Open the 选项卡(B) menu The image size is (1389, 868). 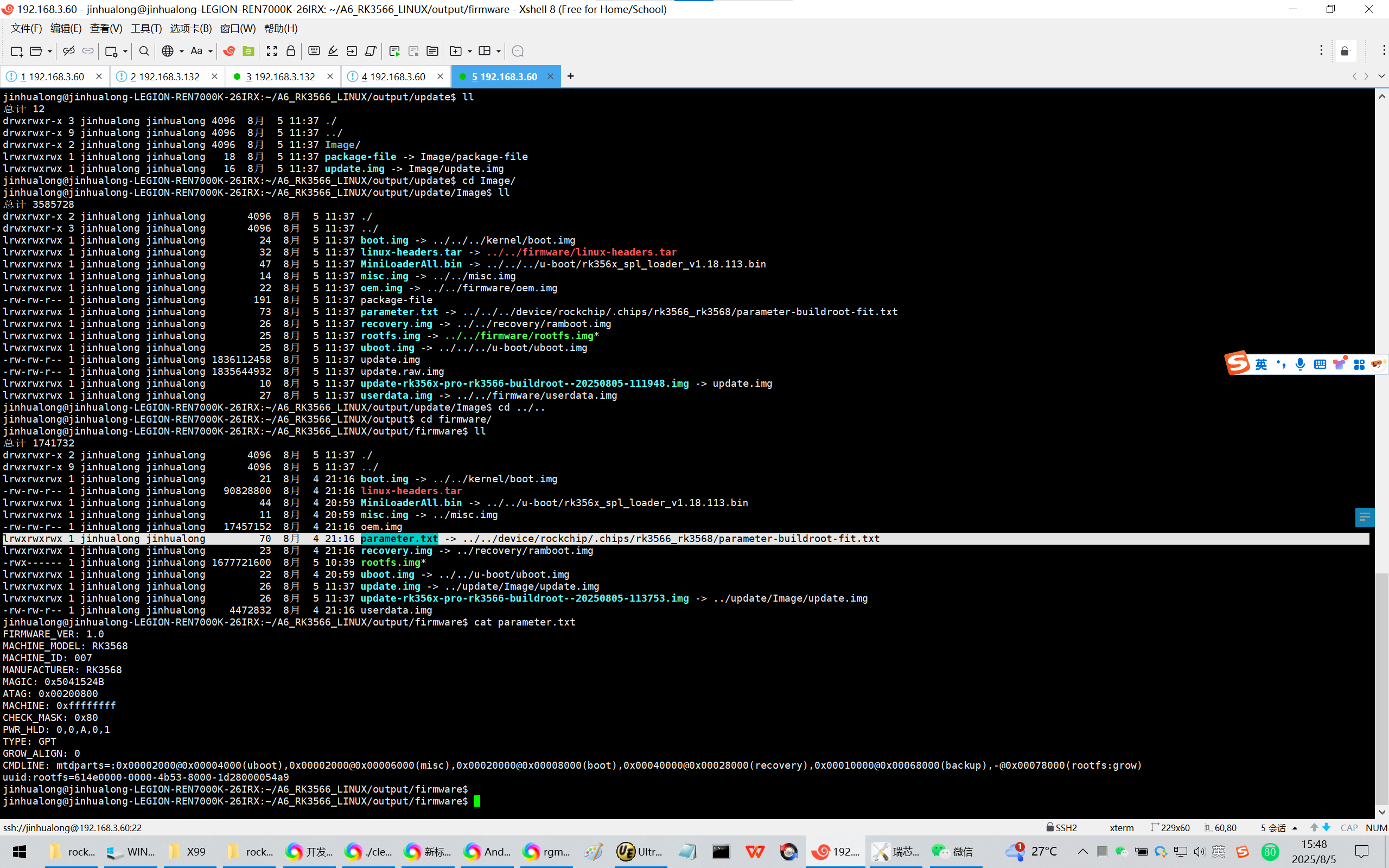click(191, 29)
